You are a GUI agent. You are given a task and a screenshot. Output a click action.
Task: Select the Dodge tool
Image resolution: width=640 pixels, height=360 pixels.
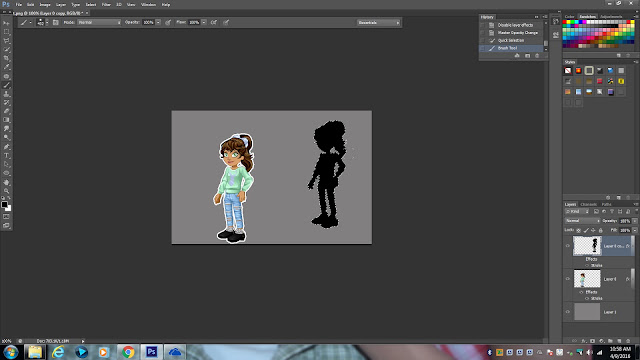point(7,138)
